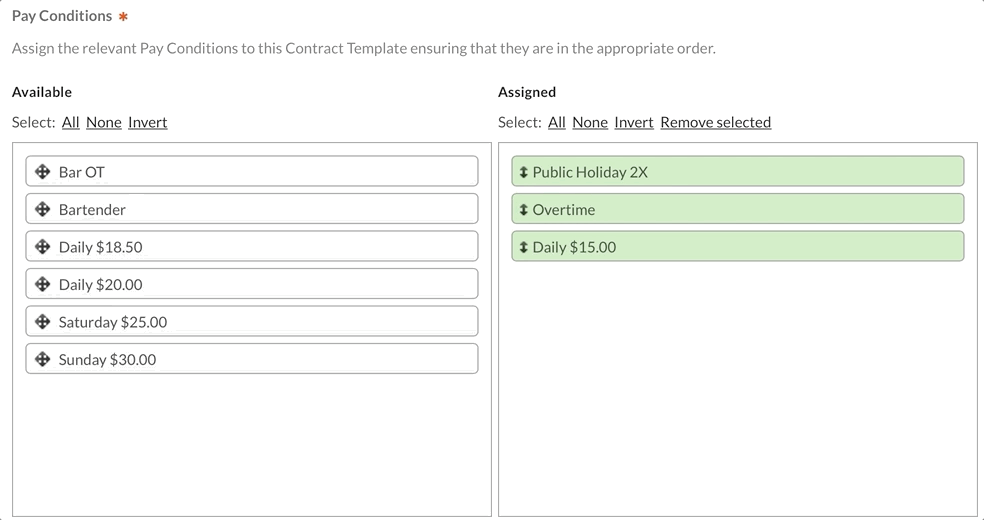Click the reorder arrow on Overtime
The height and width of the screenshot is (520, 984).
coord(524,210)
